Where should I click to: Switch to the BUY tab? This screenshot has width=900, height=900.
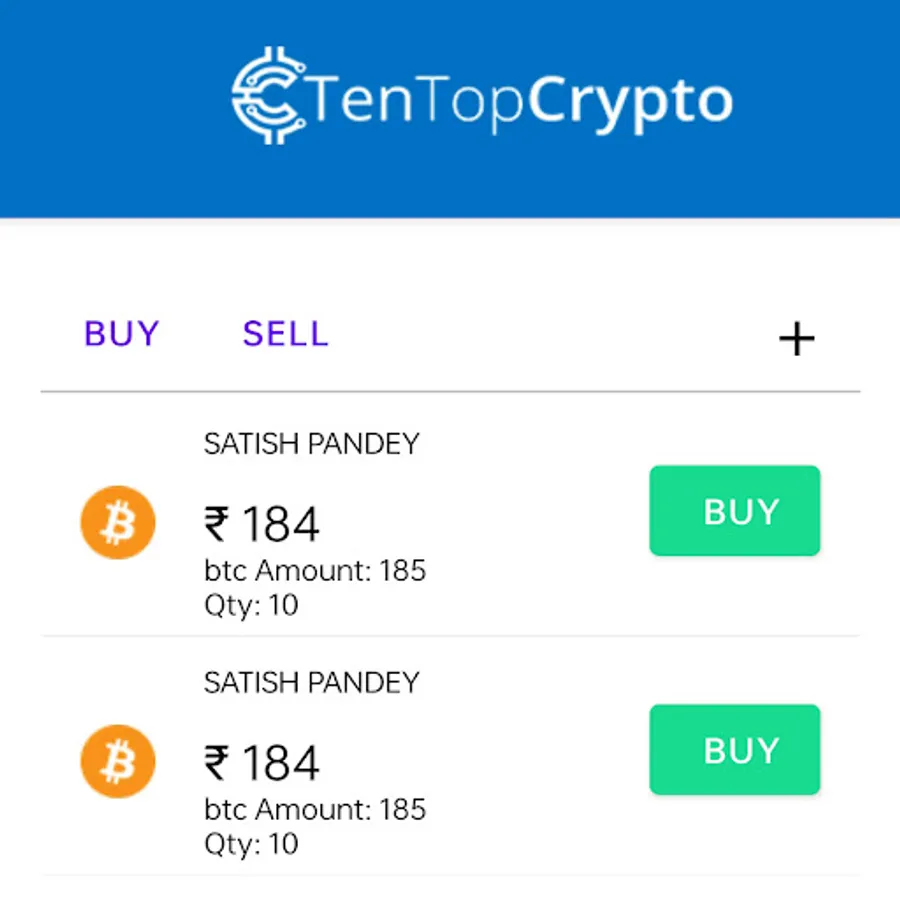coord(122,333)
